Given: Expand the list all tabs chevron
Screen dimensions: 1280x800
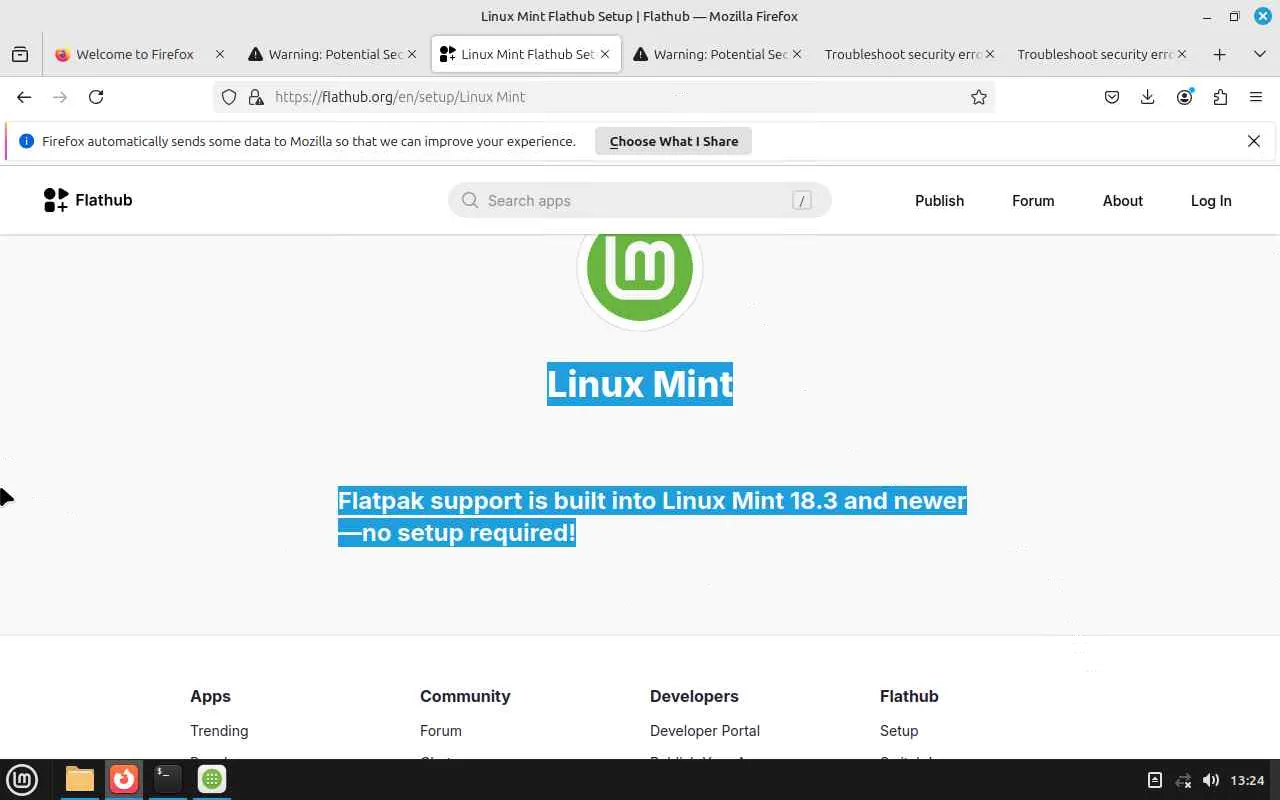Looking at the screenshot, I should (1260, 54).
